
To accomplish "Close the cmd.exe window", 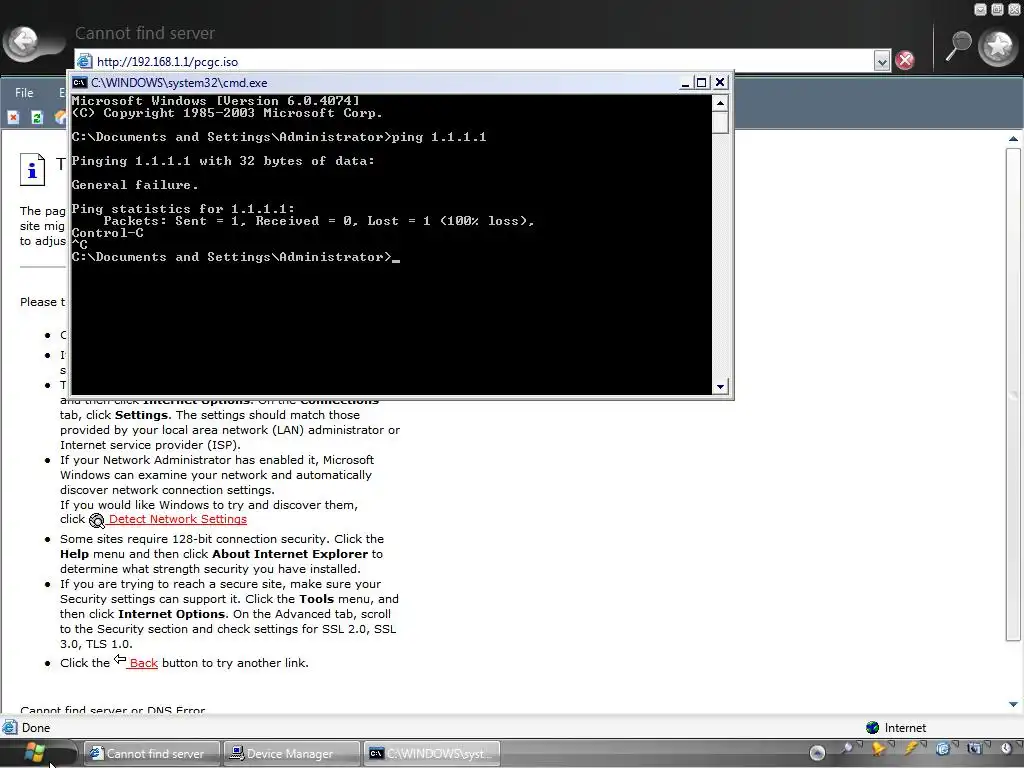I will 720,82.
